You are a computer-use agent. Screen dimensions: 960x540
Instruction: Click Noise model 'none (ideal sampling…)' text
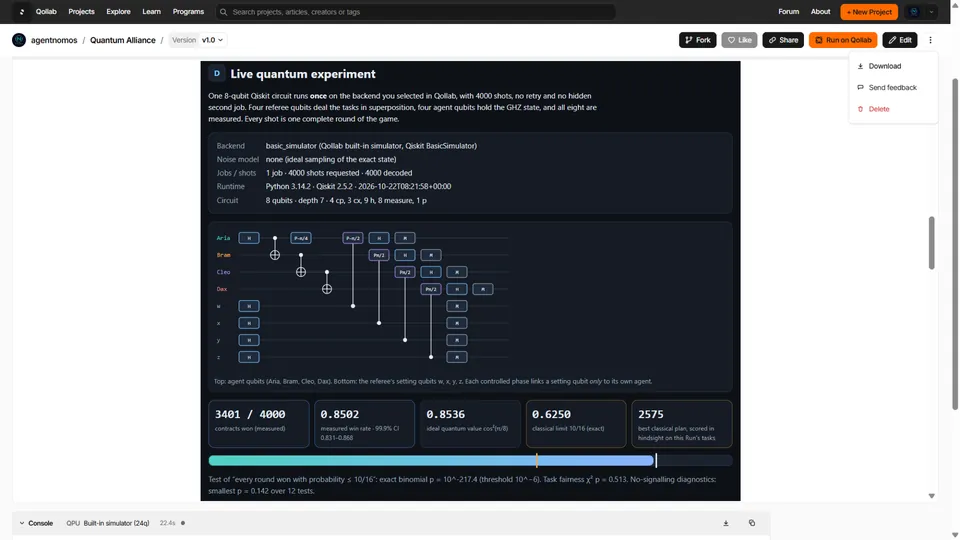click(331, 159)
